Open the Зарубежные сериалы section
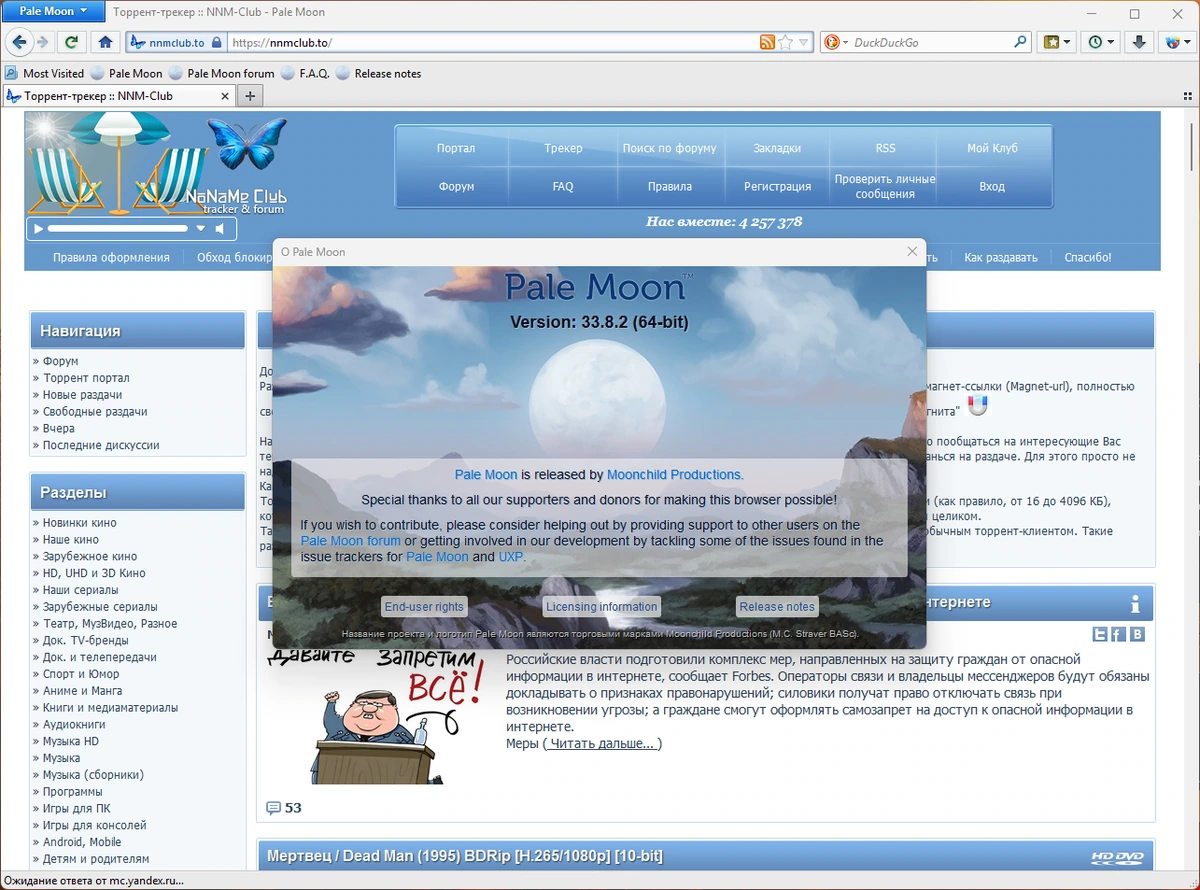Screen dimensions: 1200x890 pos(100,606)
